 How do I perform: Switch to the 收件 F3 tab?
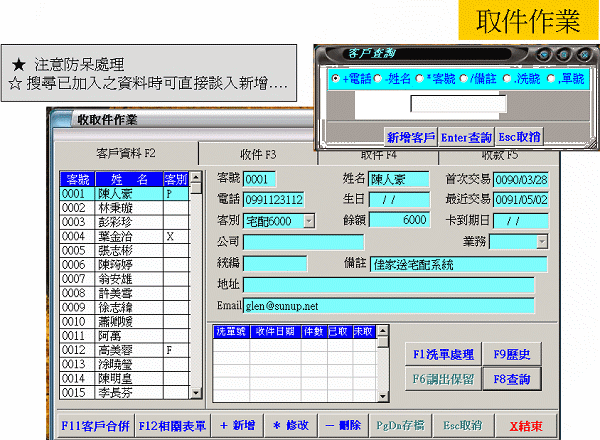click(257, 154)
